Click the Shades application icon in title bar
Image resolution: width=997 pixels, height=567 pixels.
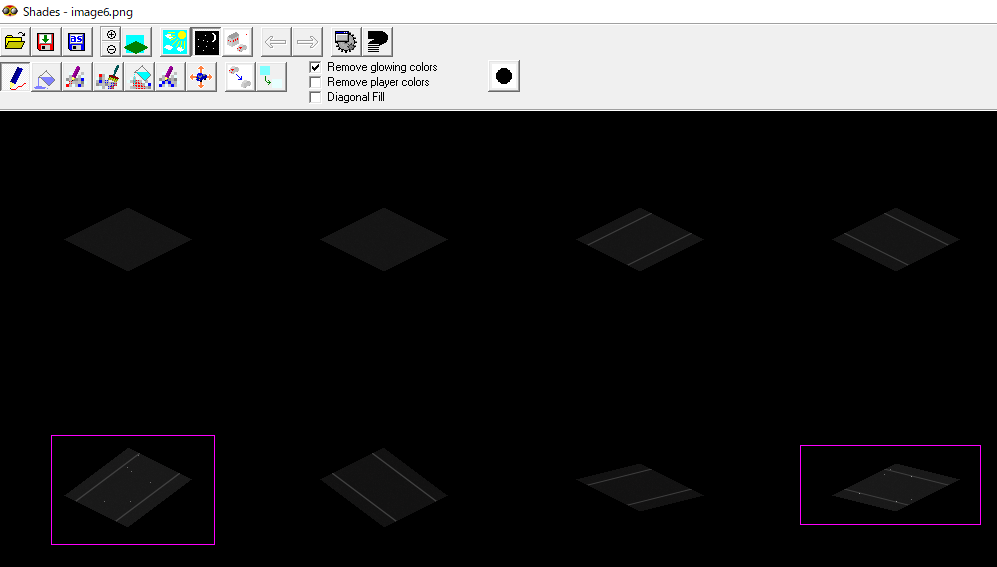pos(10,11)
